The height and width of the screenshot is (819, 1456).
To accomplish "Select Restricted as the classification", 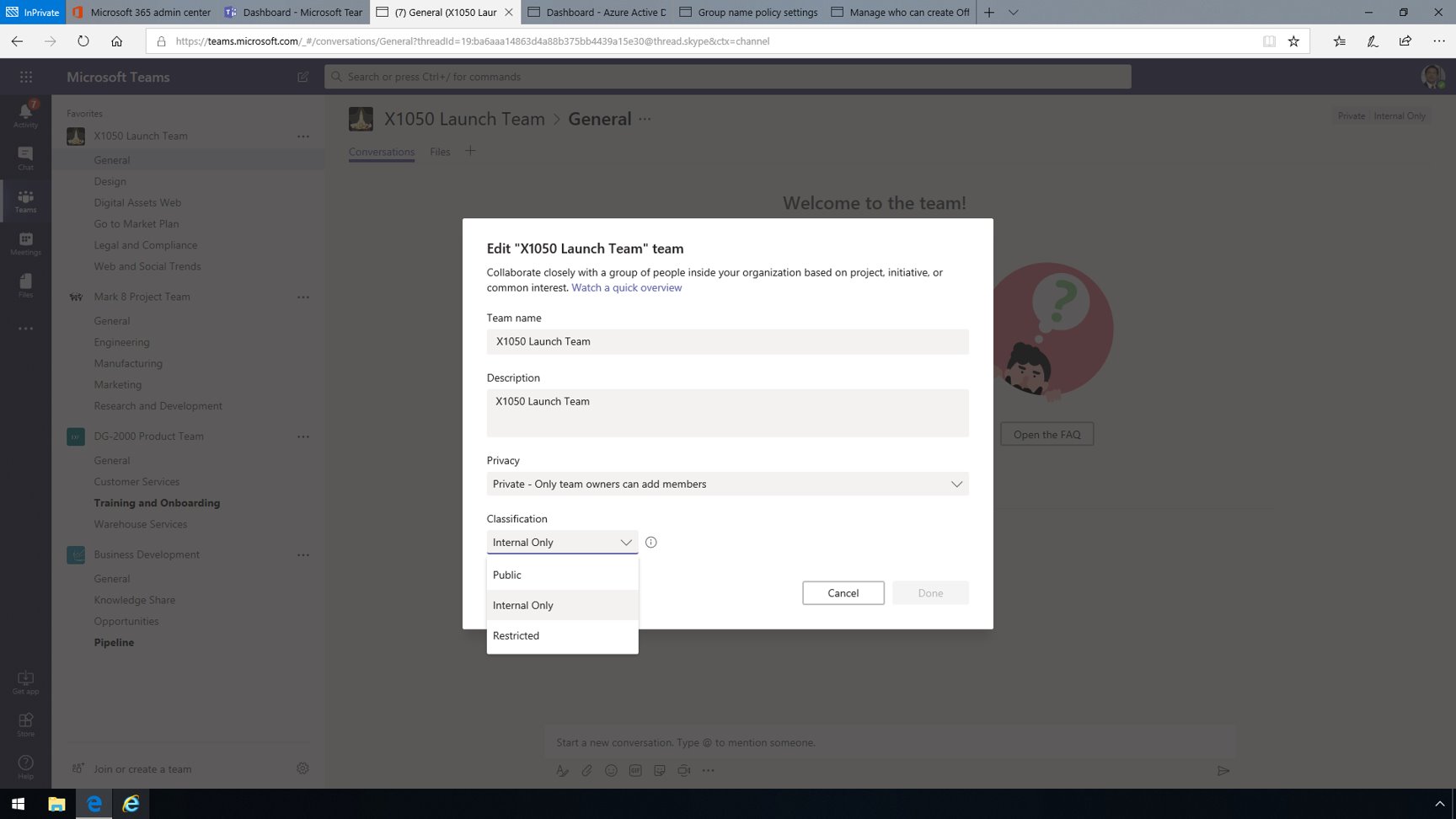I will coord(515,635).
